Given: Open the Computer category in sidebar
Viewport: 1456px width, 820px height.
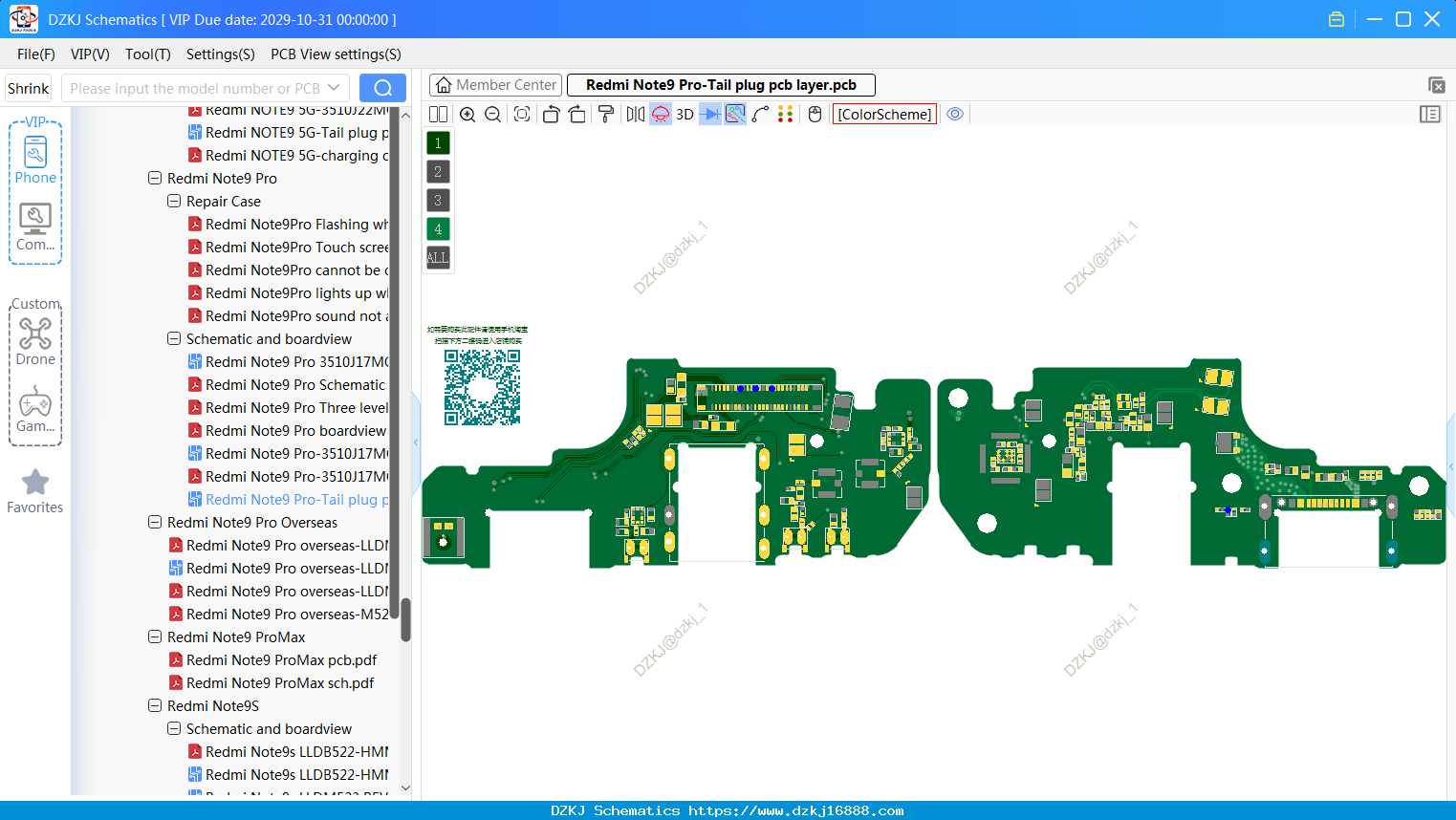Looking at the screenshot, I should tap(35, 227).
